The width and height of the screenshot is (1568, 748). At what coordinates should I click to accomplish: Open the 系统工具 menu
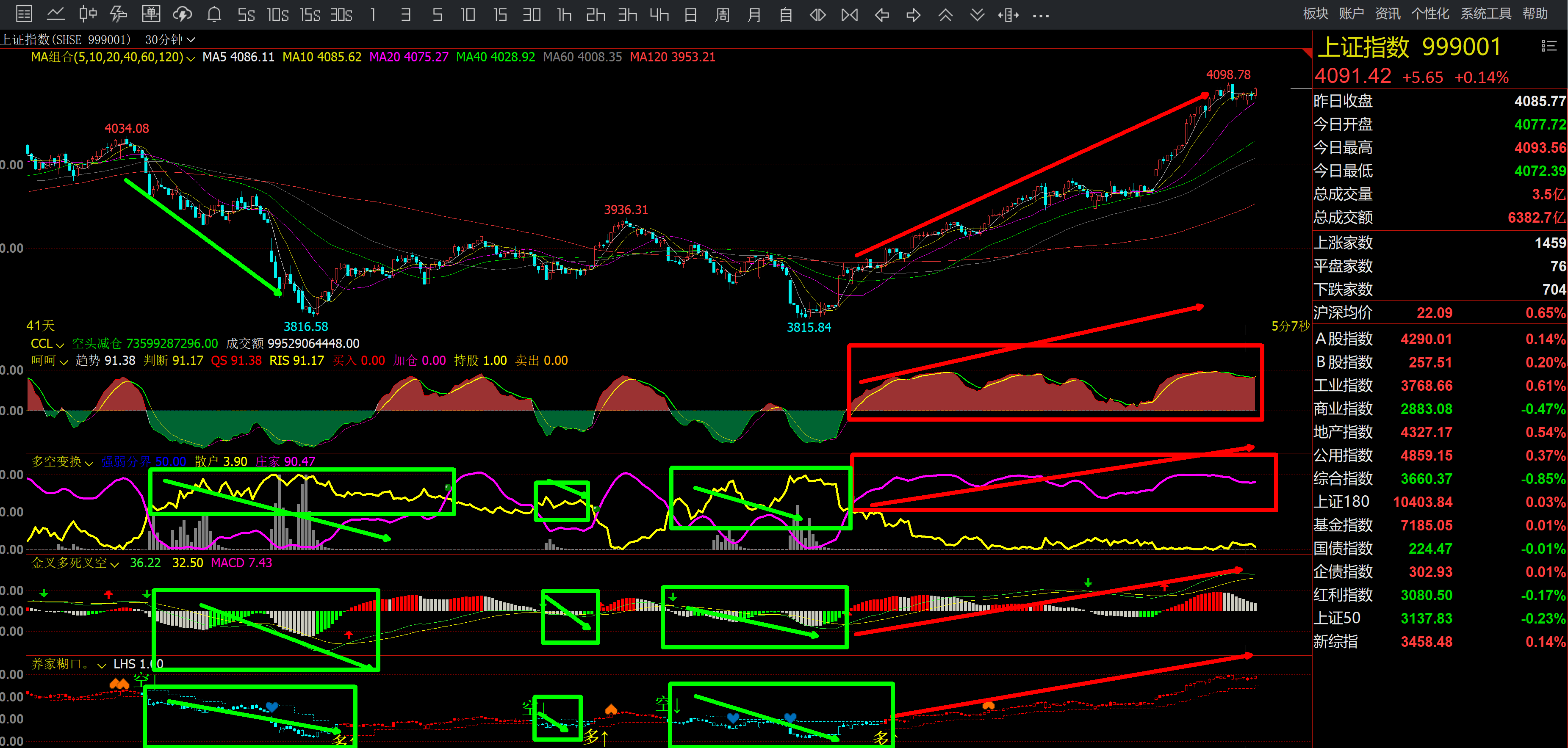[x=1485, y=14]
